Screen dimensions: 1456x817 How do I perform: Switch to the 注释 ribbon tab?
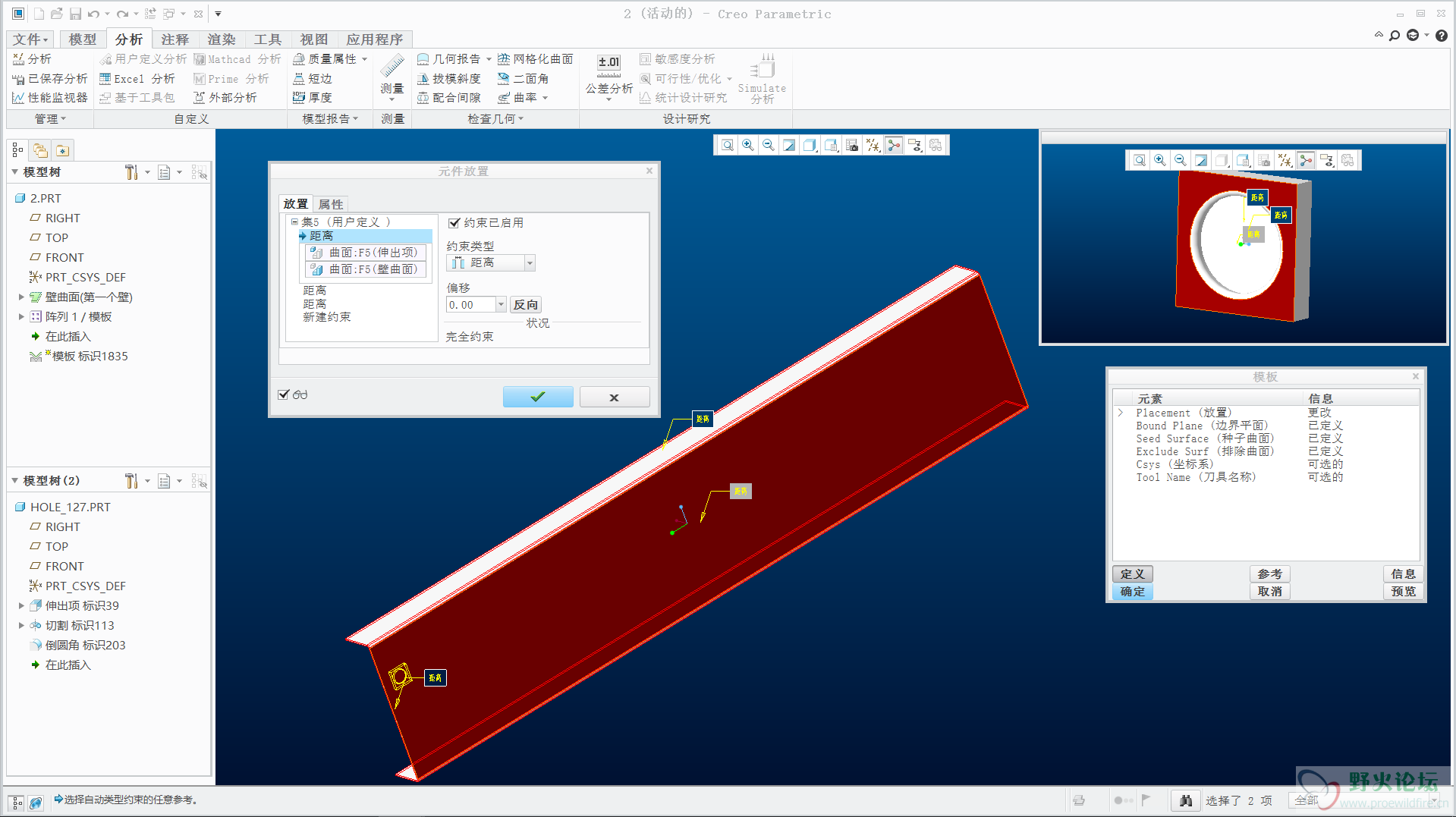175,39
